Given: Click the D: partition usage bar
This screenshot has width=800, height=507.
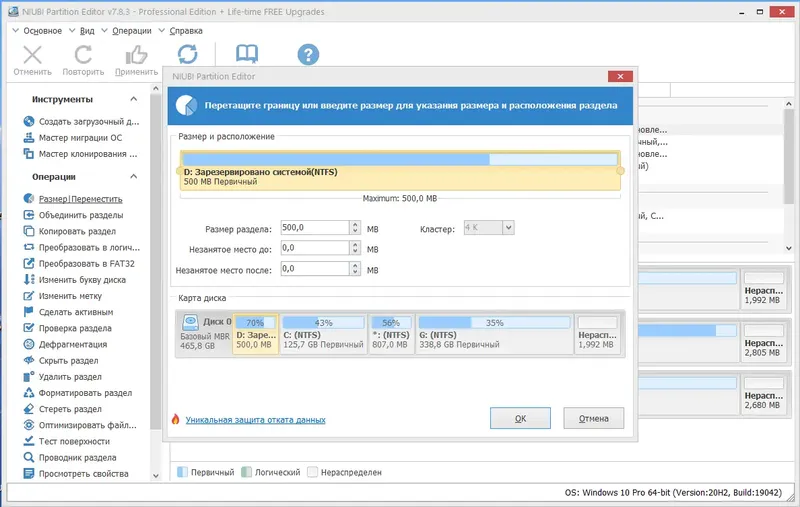Looking at the screenshot, I should 400,159.
